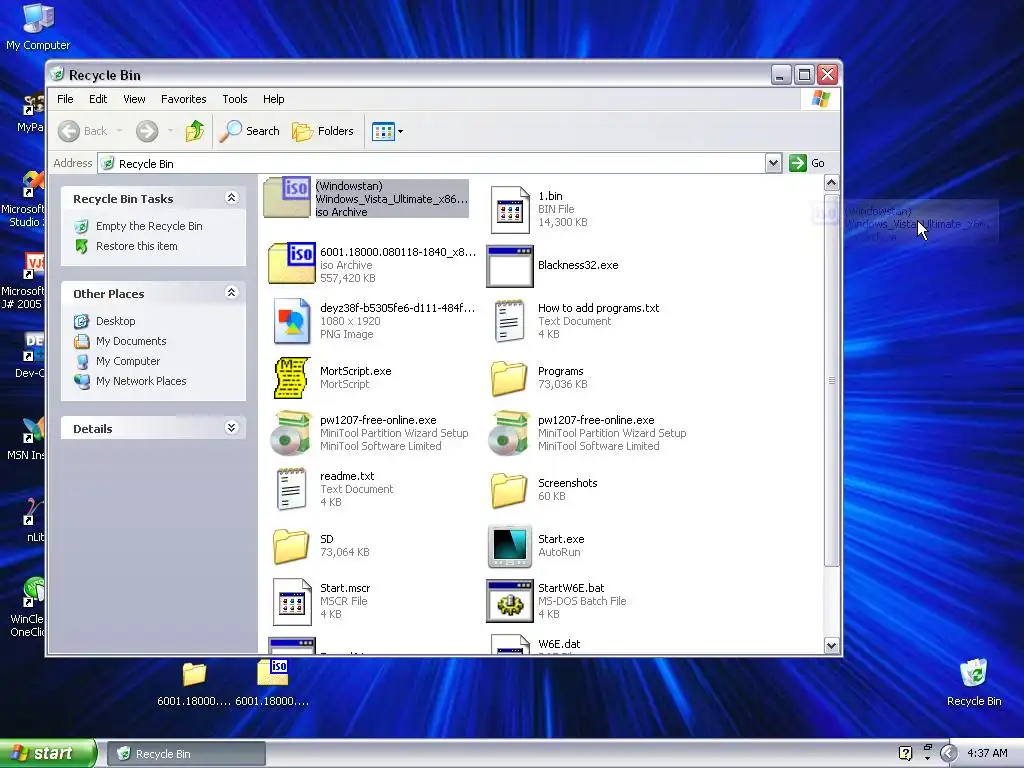Select the Windowstan Vista Ultimate iso icon

coord(287,198)
